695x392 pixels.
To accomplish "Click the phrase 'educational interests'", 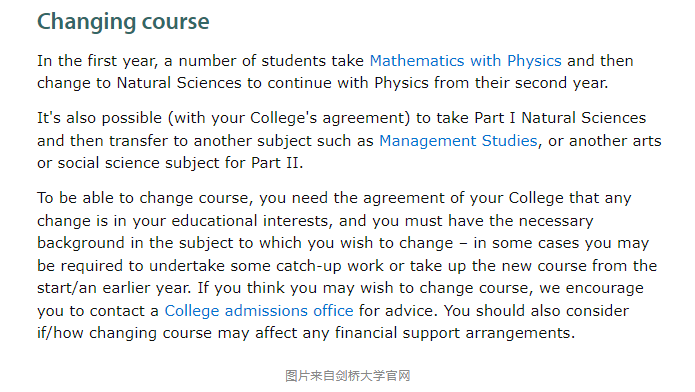I will tap(251, 221).
